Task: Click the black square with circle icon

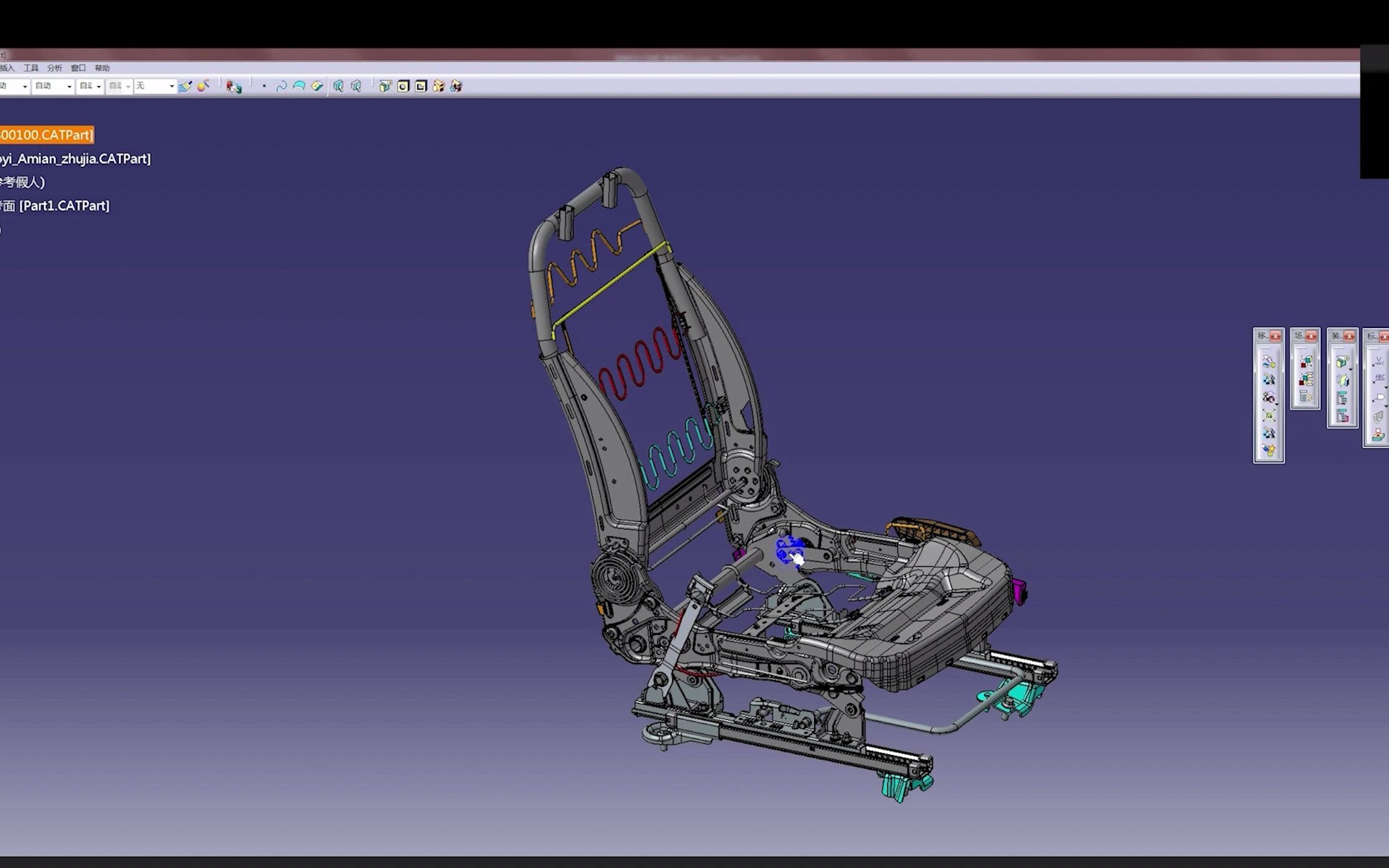Action: pos(403,86)
